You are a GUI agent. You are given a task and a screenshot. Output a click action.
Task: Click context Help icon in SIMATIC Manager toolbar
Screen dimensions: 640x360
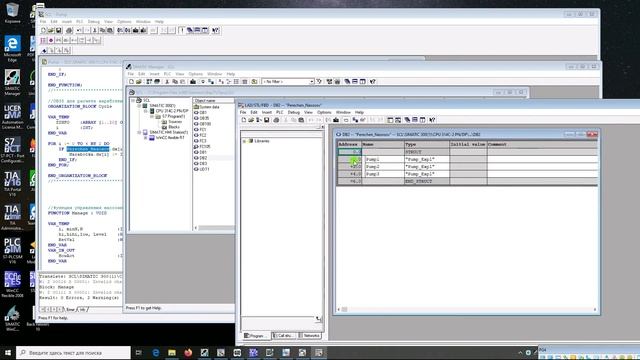point(373,82)
